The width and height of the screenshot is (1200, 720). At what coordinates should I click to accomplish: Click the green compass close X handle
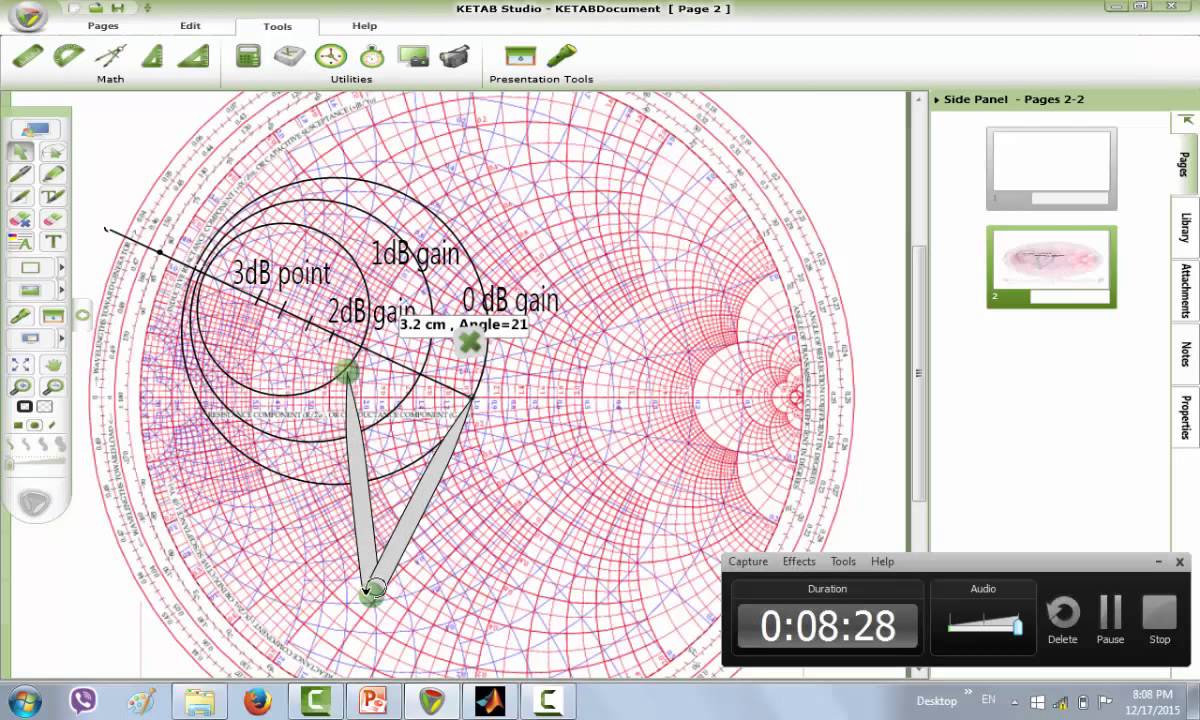point(469,343)
